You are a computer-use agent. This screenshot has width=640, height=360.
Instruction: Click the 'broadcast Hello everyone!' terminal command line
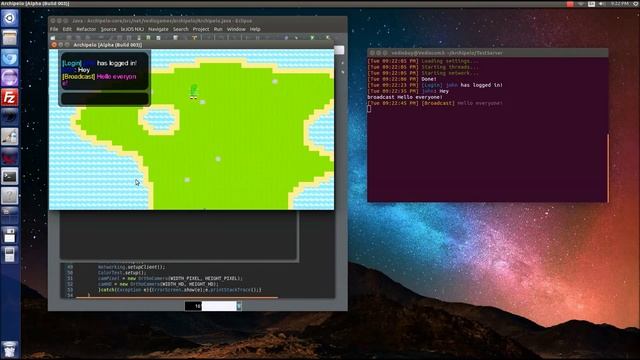pyautogui.click(x=405, y=97)
